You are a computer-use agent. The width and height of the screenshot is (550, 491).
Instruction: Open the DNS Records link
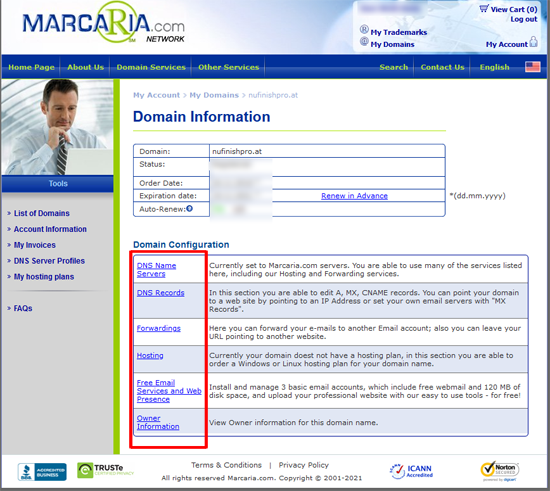(x=160, y=293)
